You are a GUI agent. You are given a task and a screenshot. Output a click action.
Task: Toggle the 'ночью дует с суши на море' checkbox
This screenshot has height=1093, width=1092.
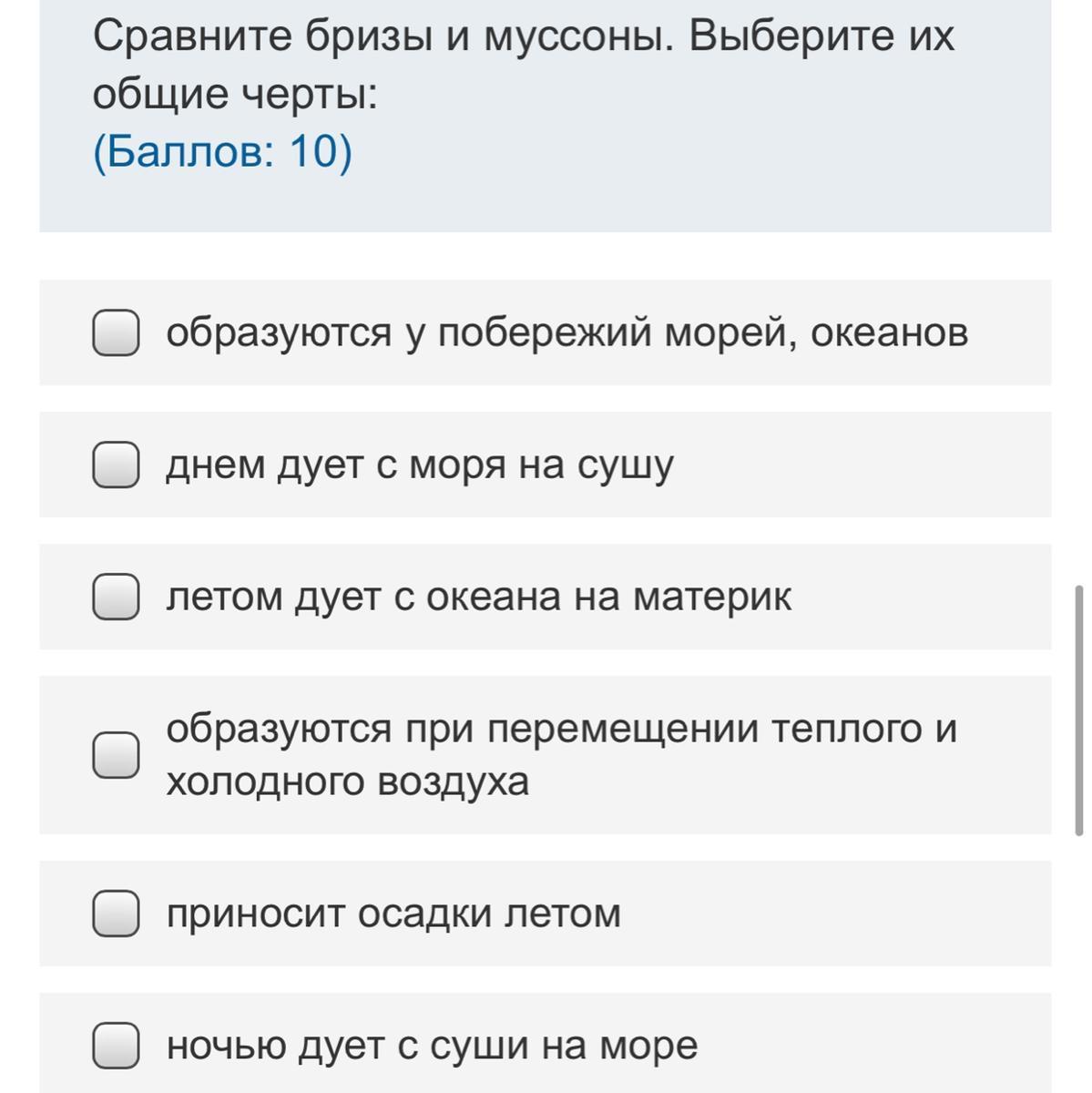tap(116, 1046)
